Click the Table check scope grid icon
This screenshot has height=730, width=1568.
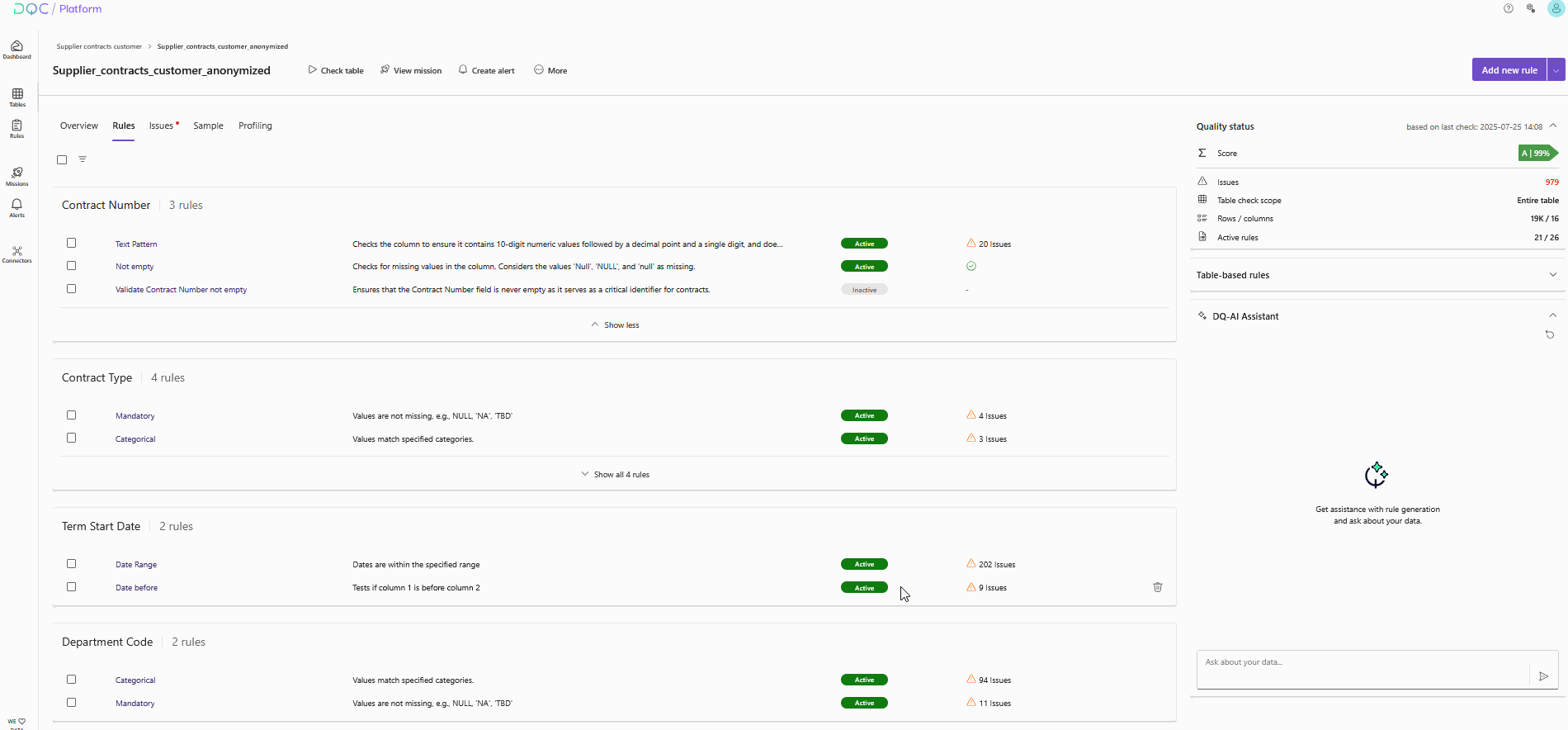[x=1202, y=200]
